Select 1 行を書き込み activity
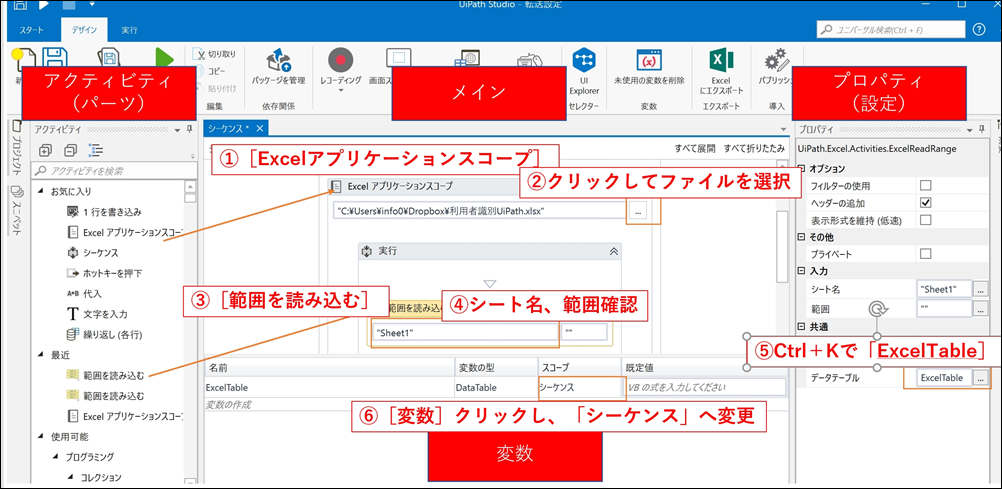This screenshot has width=1002, height=489. point(104,212)
